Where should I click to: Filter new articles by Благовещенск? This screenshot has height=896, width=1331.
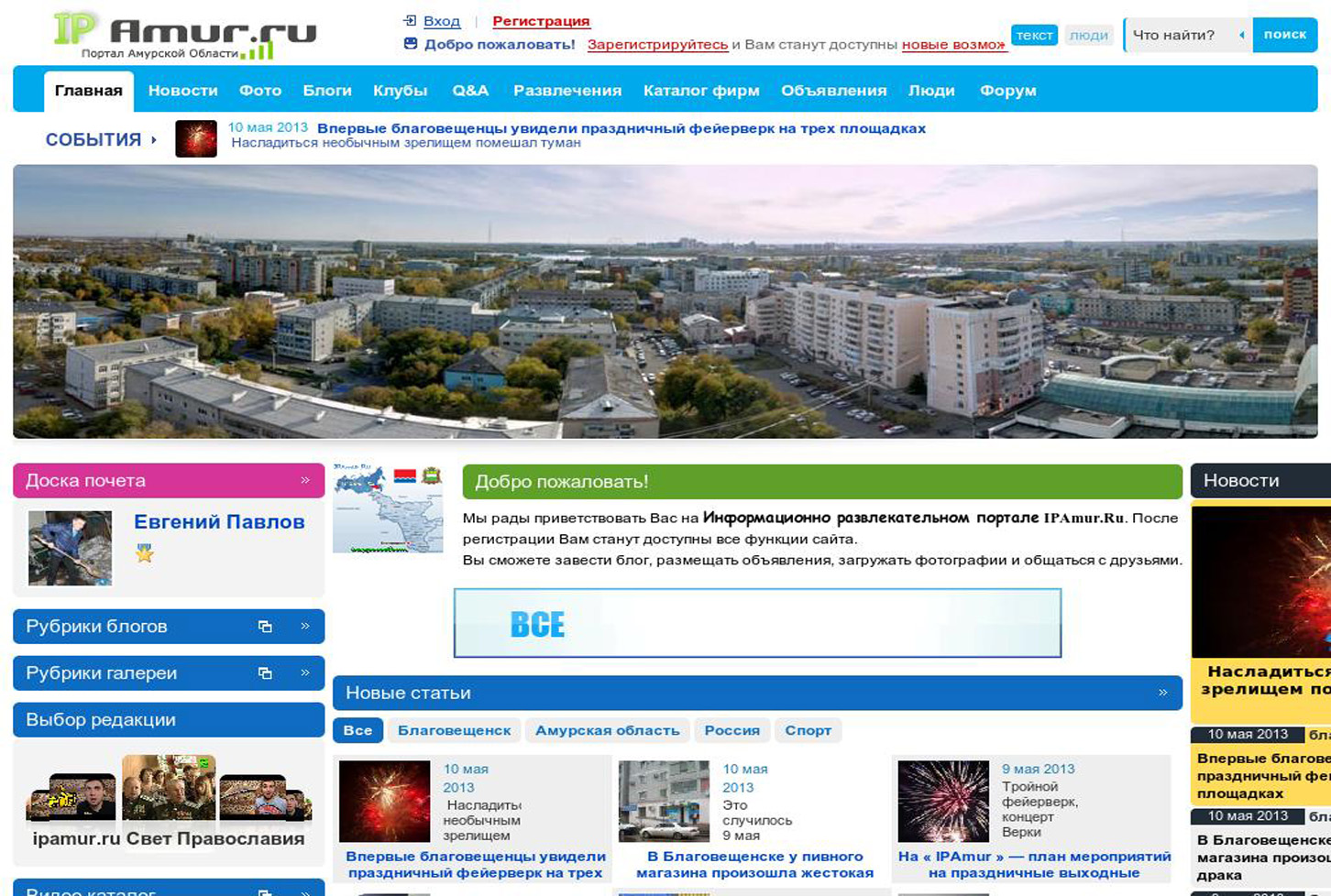click(x=454, y=730)
